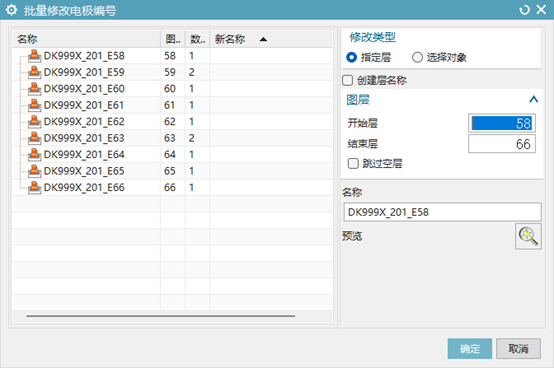The image size is (554, 368).
Task: Click the electrode icon for DK999X_201_E59
Action: [x=34, y=72]
